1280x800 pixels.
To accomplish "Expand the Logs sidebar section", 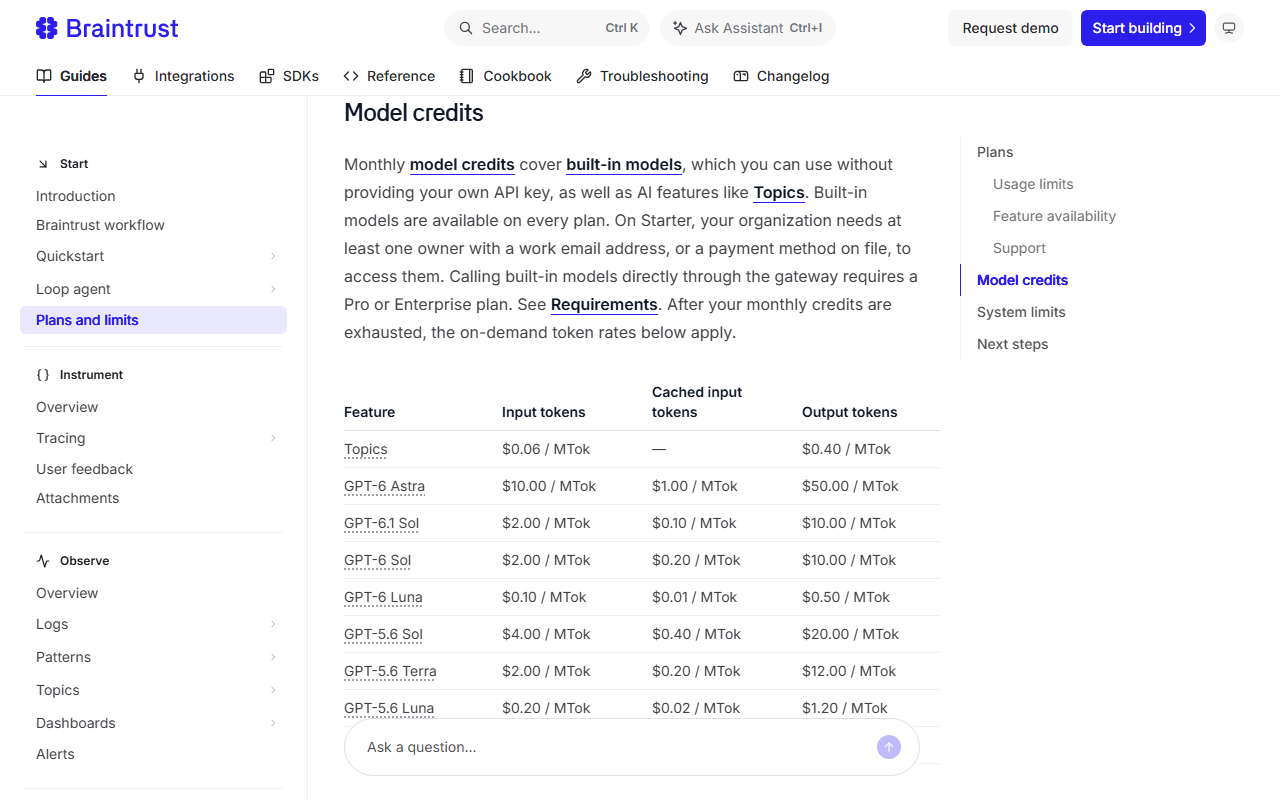I will (273, 624).
